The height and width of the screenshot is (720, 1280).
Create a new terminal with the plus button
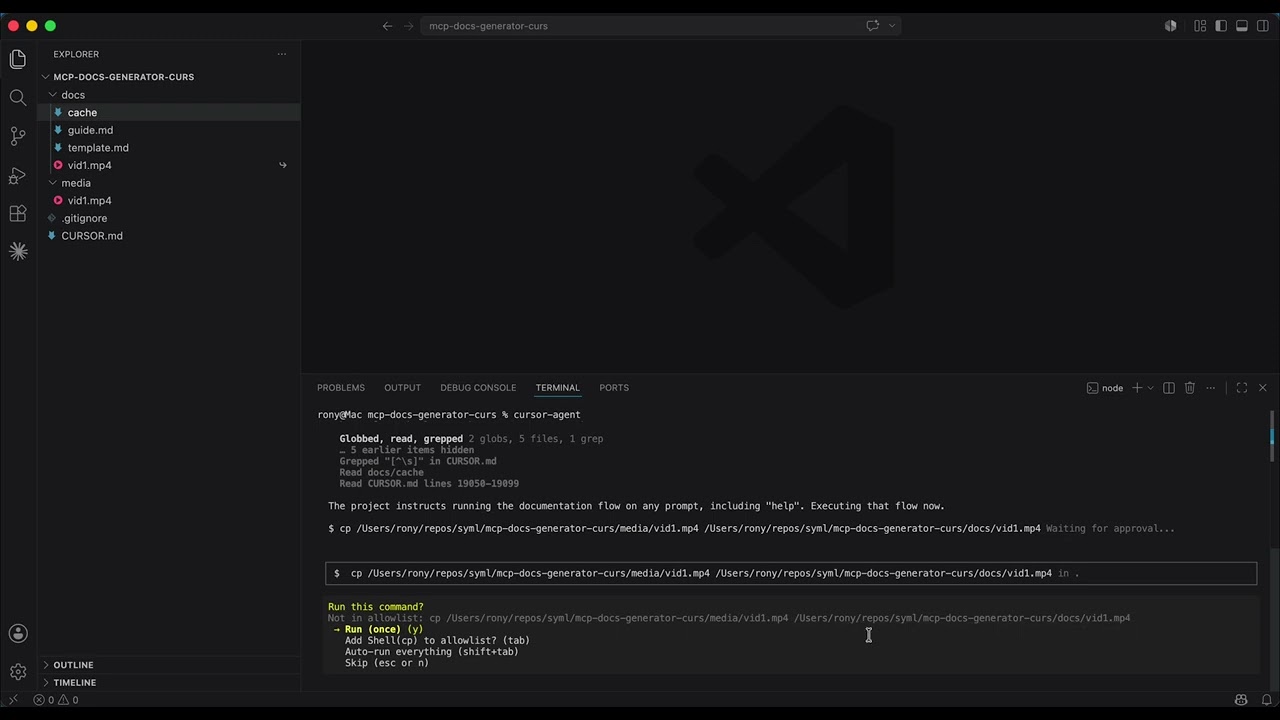(x=1137, y=388)
